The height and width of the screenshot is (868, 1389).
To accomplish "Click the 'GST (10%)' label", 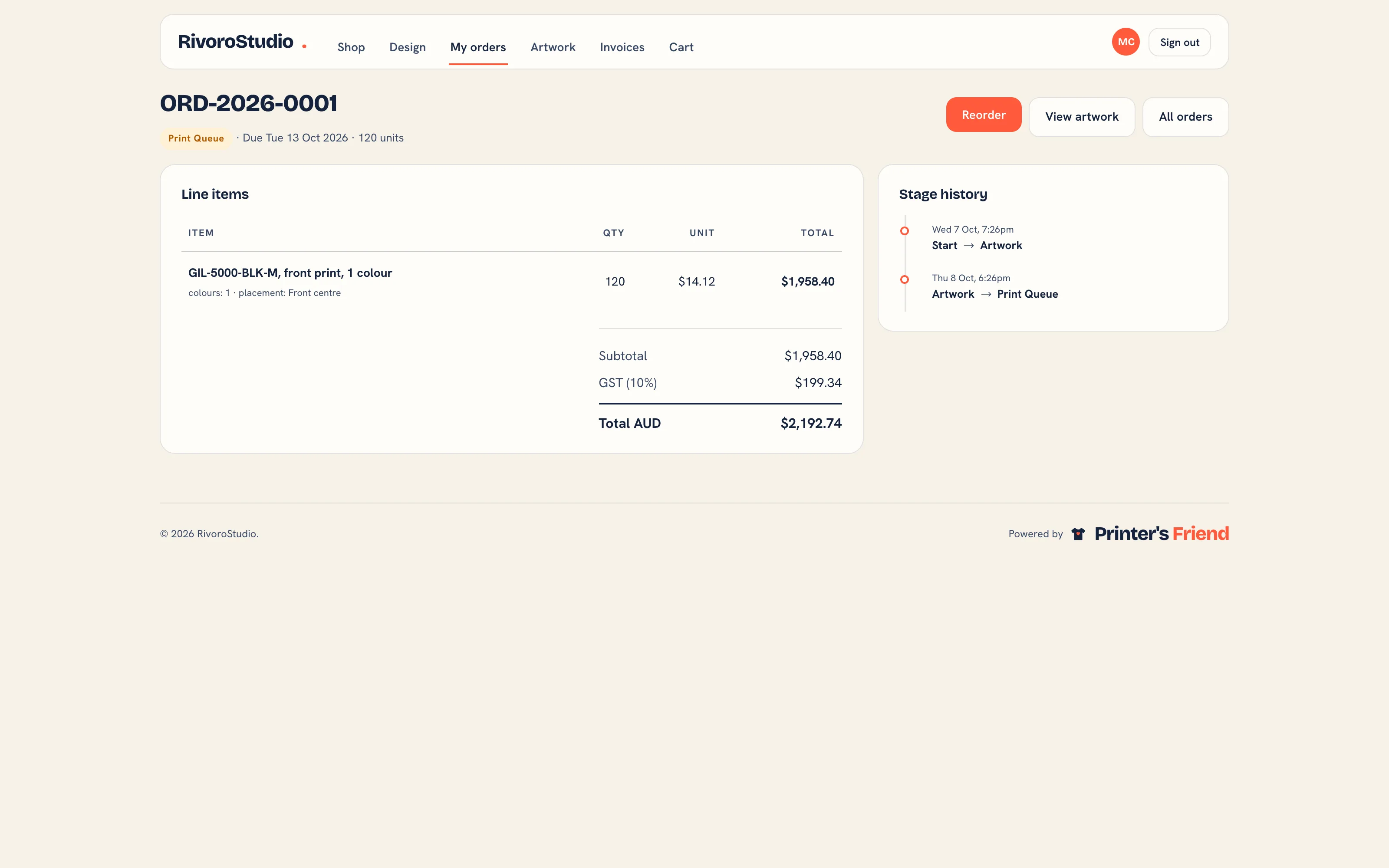I will [x=628, y=383].
